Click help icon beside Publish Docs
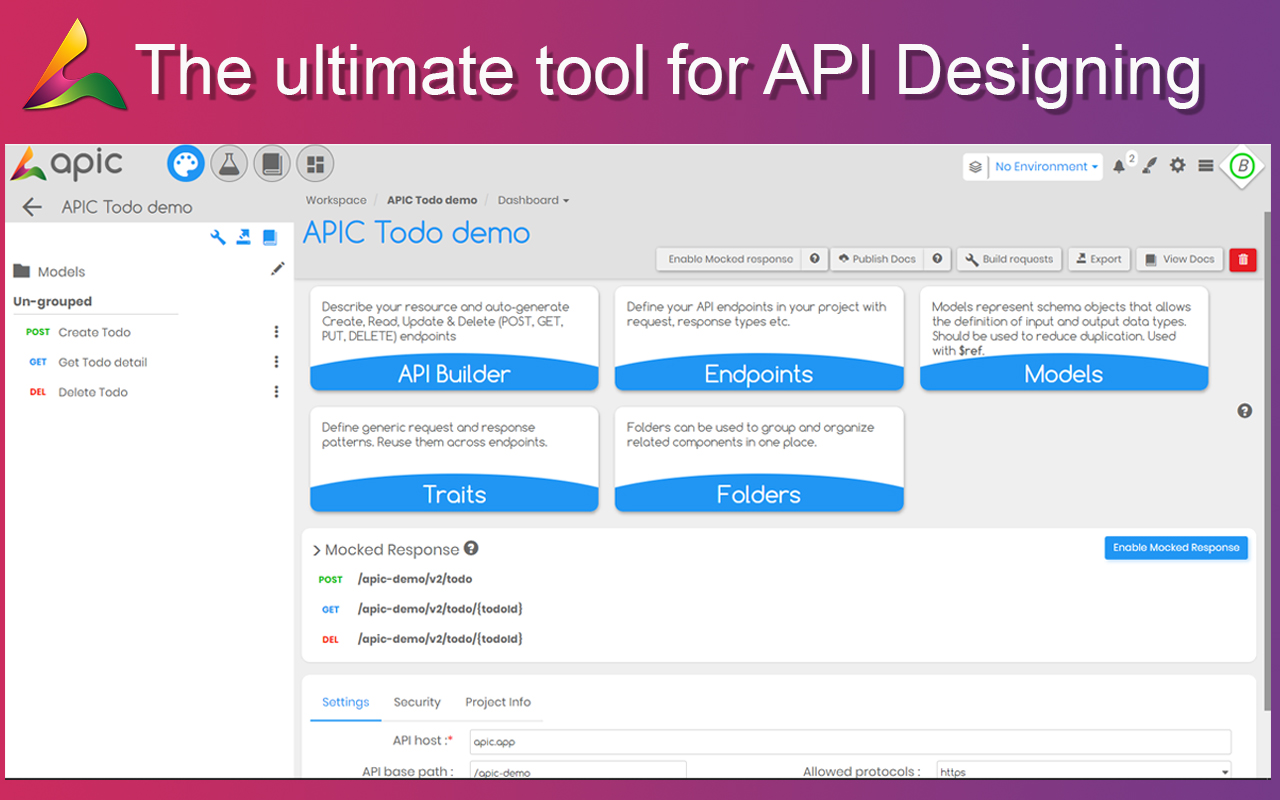Image resolution: width=1280 pixels, height=800 pixels. point(937,259)
